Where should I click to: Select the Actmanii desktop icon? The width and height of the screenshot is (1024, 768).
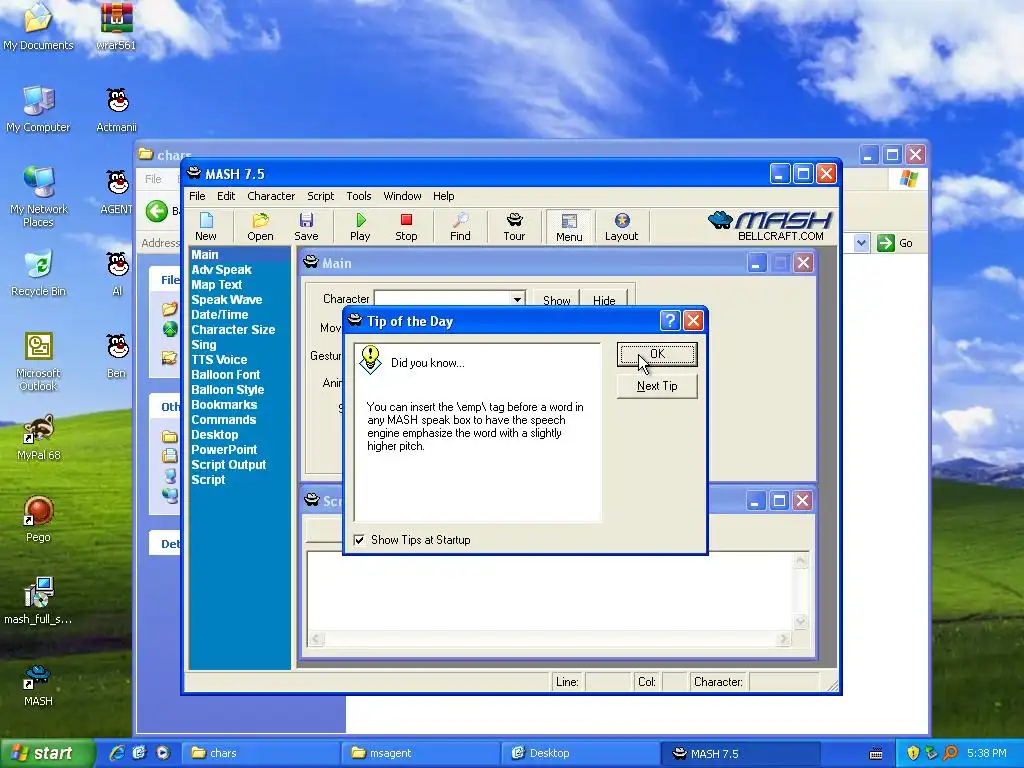coord(116,109)
